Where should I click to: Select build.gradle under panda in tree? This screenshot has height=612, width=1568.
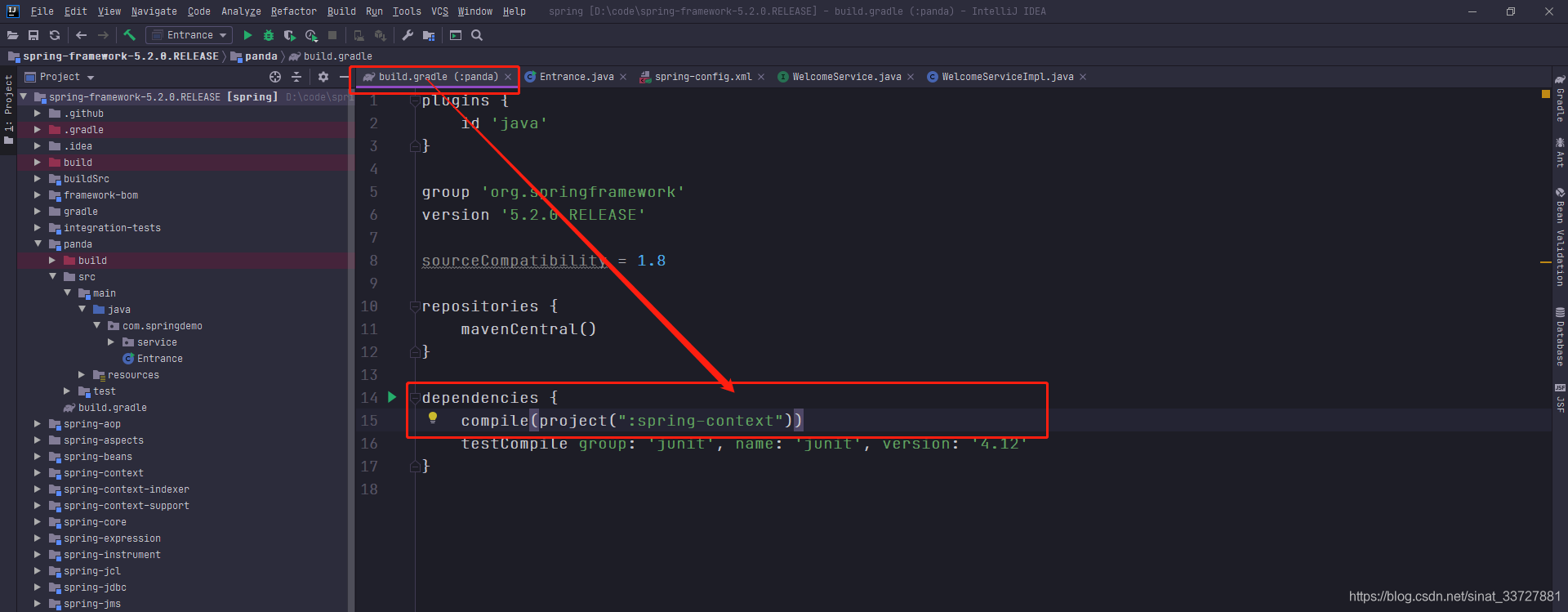pyautogui.click(x=112, y=408)
